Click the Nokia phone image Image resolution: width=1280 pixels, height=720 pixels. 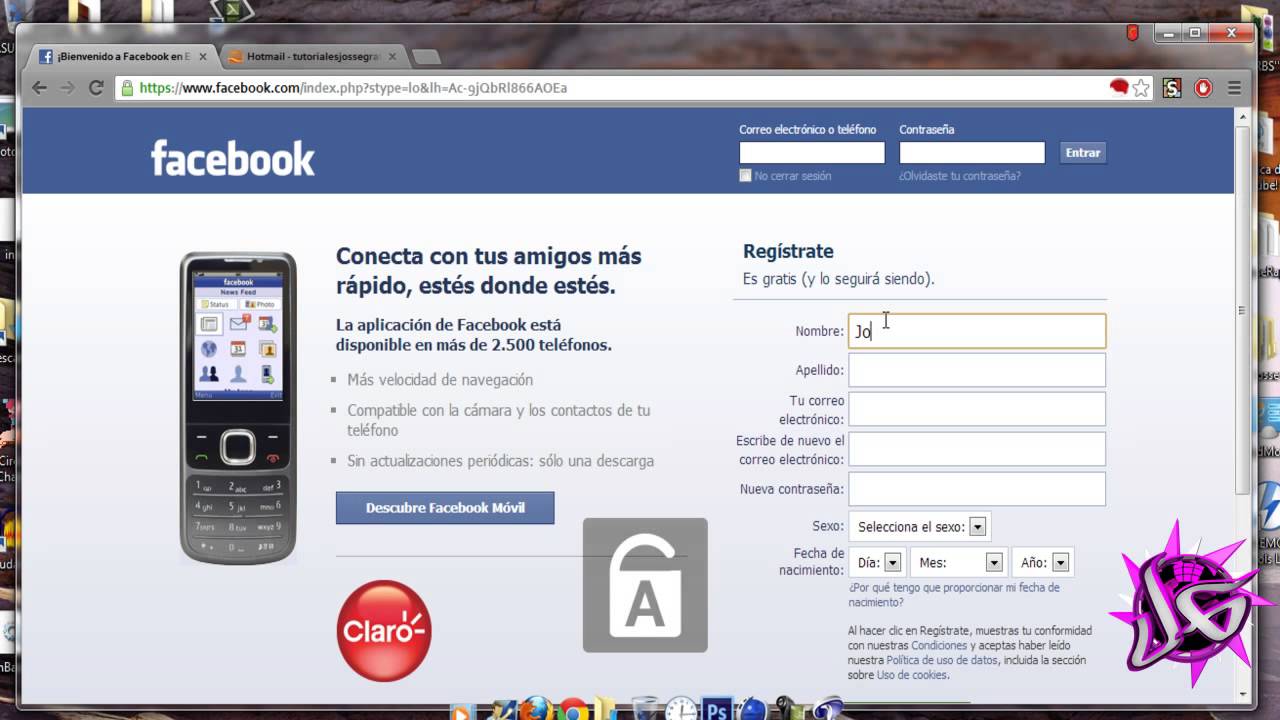tap(238, 408)
